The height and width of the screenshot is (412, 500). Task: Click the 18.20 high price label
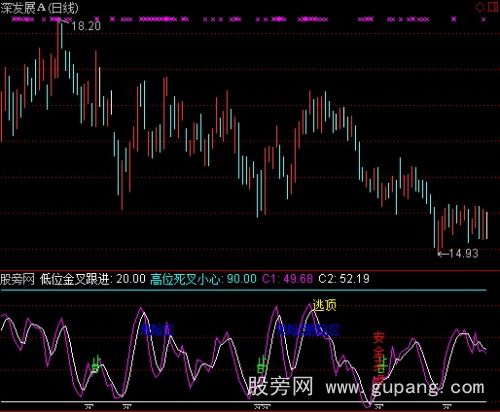pos(86,26)
